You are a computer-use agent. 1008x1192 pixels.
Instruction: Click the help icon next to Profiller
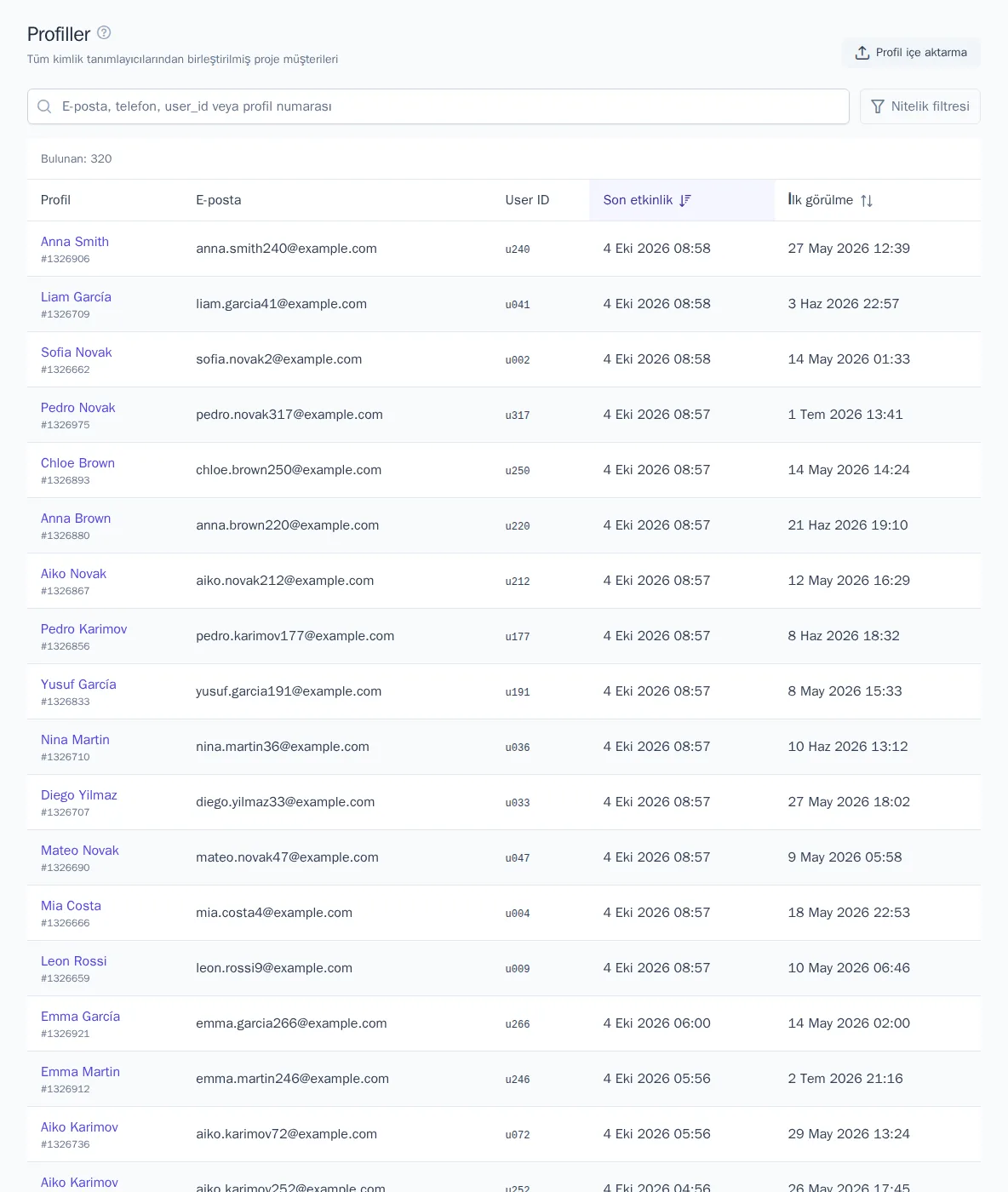click(x=104, y=32)
